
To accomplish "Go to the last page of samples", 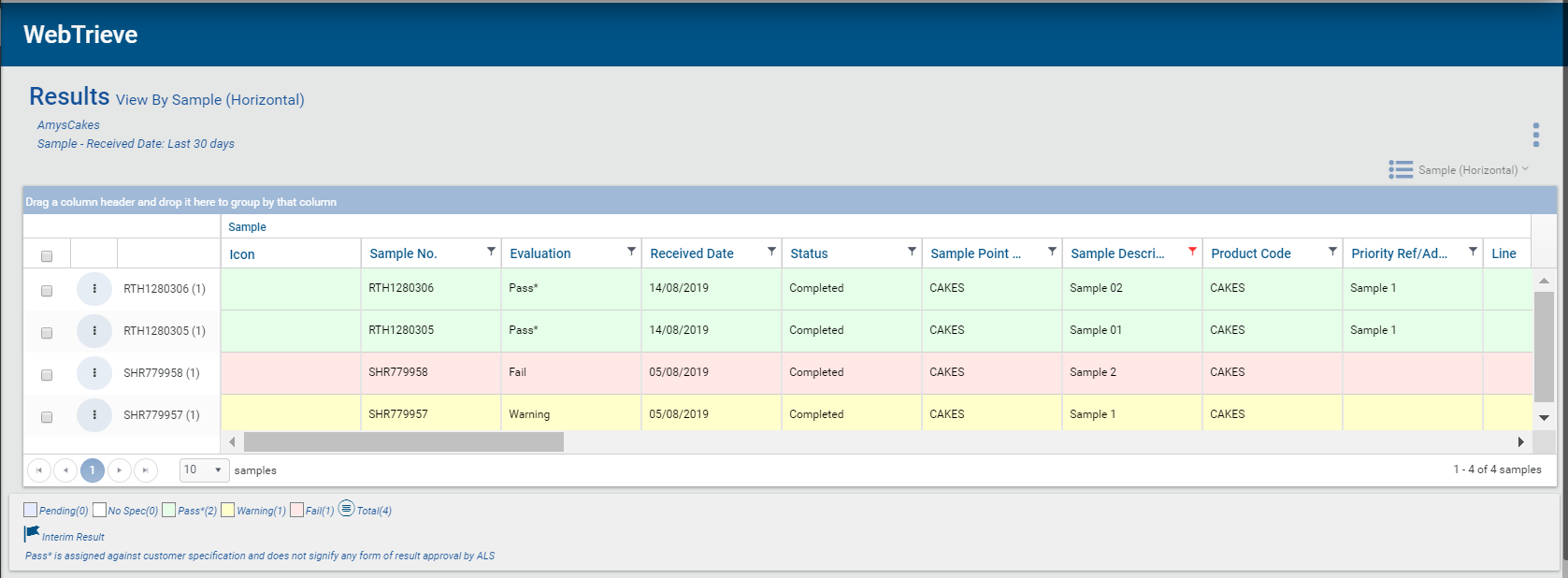I will click(x=146, y=470).
